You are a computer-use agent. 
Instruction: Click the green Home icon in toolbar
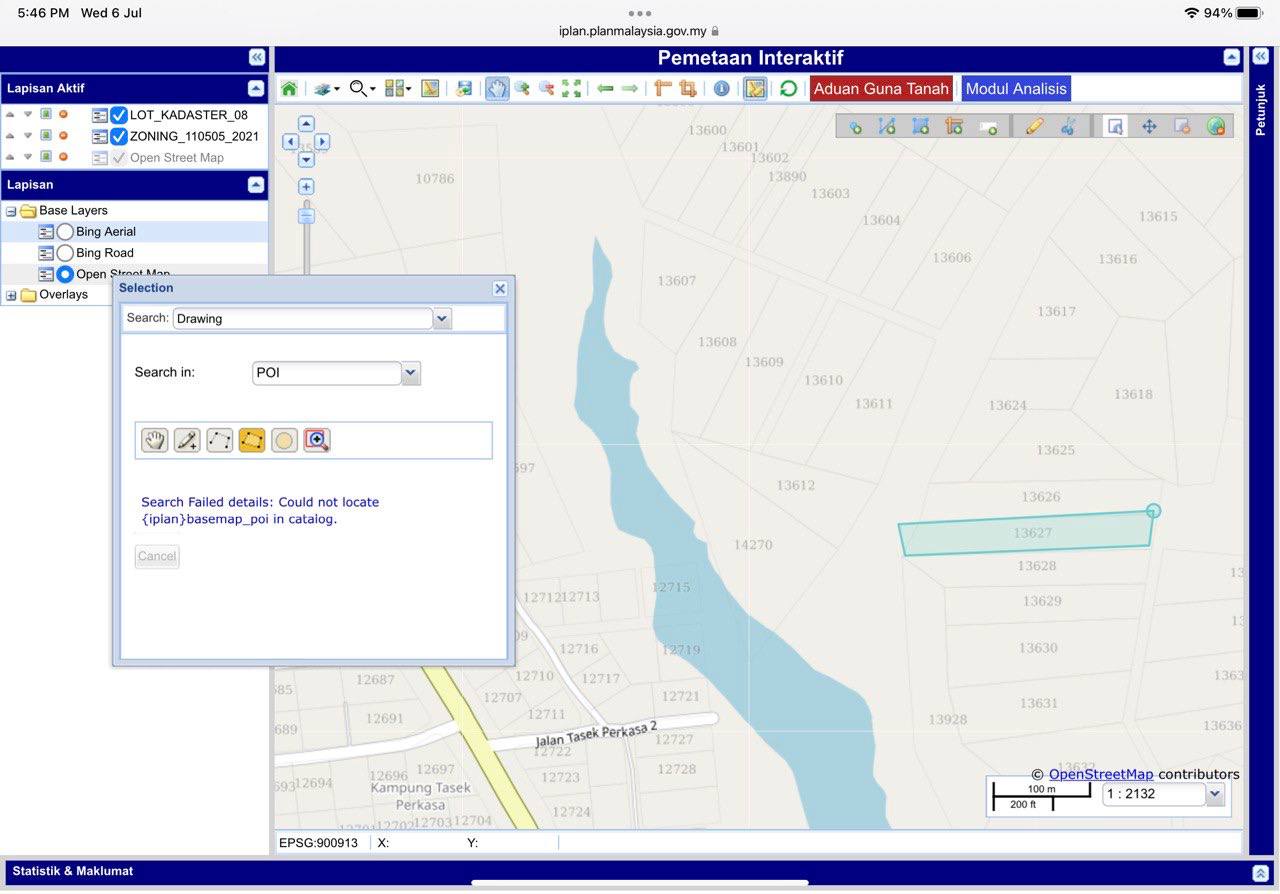coord(289,89)
